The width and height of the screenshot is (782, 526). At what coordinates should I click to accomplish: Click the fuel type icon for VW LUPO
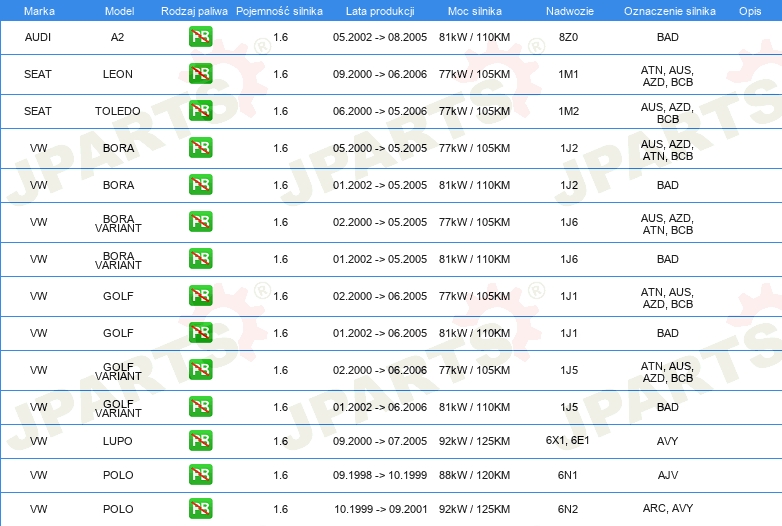pyautogui.click(x=200, y=441)
